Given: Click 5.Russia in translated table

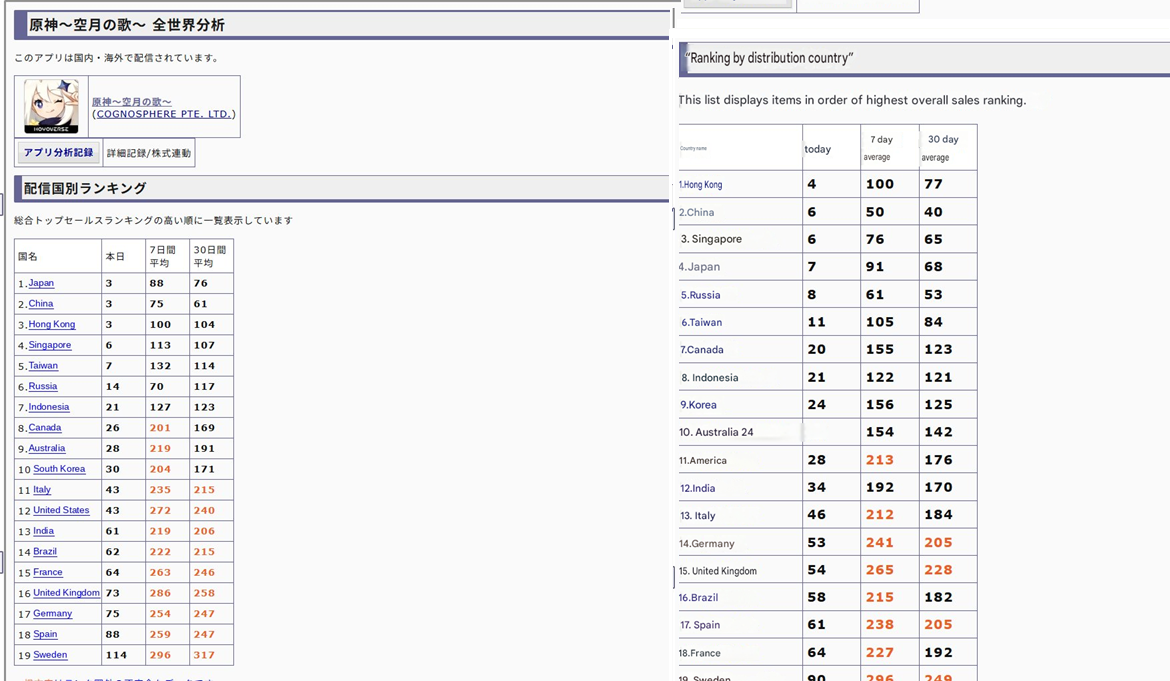Looking at the screenshot, I should pyautogui.click(x=701, y=295).
